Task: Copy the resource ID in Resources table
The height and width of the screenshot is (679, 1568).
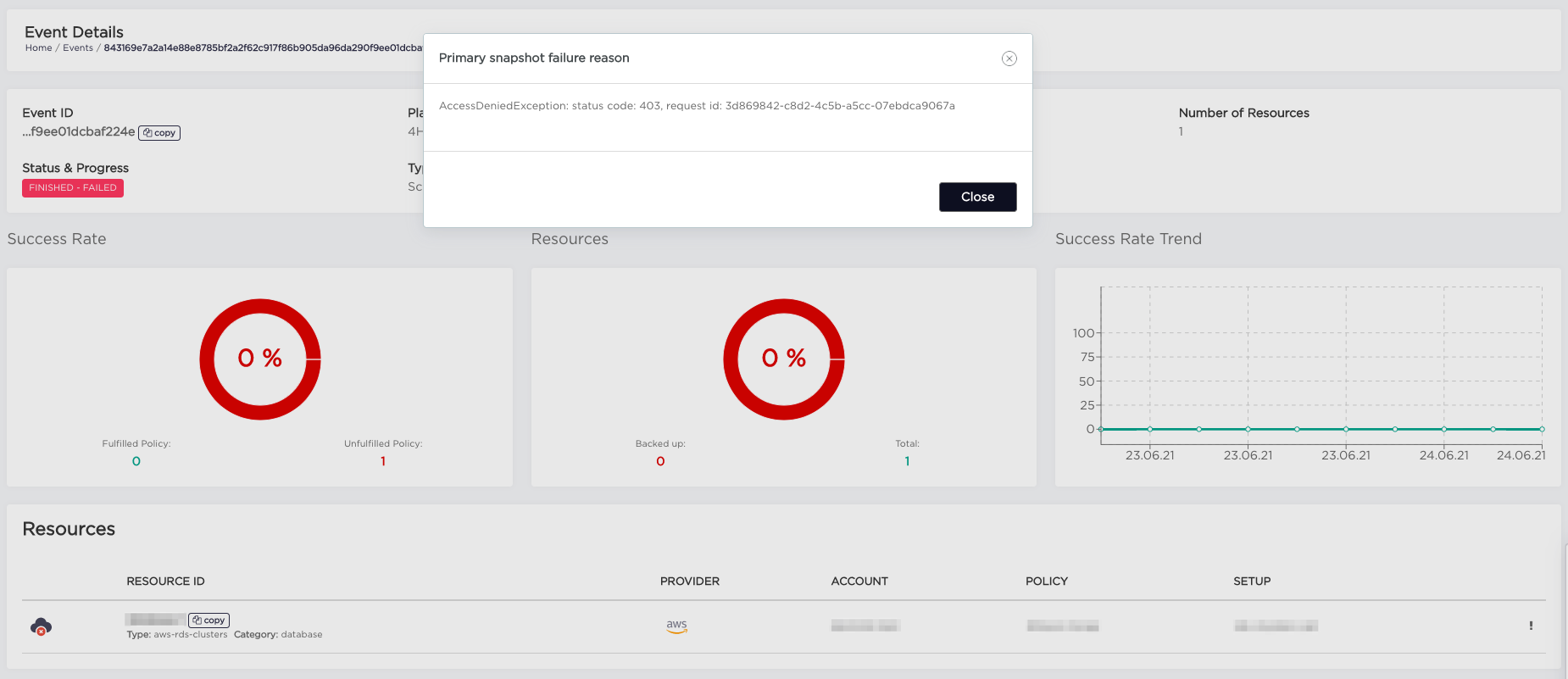Action: click(x=209, y=621)
